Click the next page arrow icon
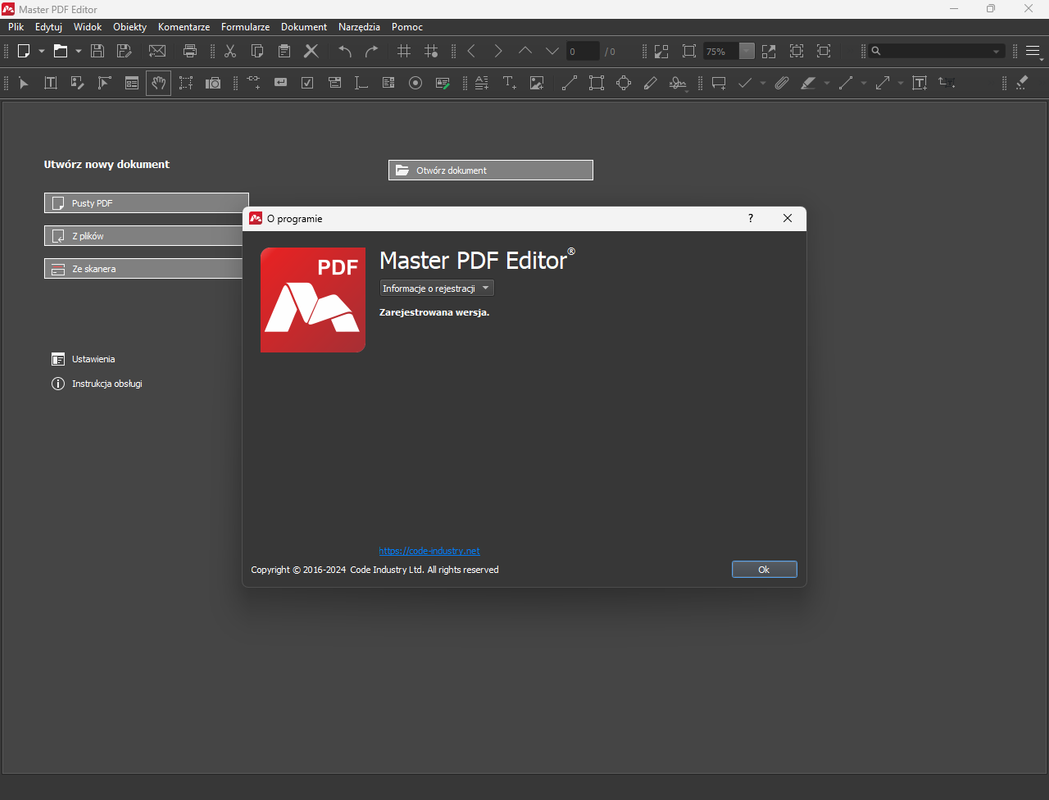This screenshot has height=800, width=1049. click(x=498, y=51)
